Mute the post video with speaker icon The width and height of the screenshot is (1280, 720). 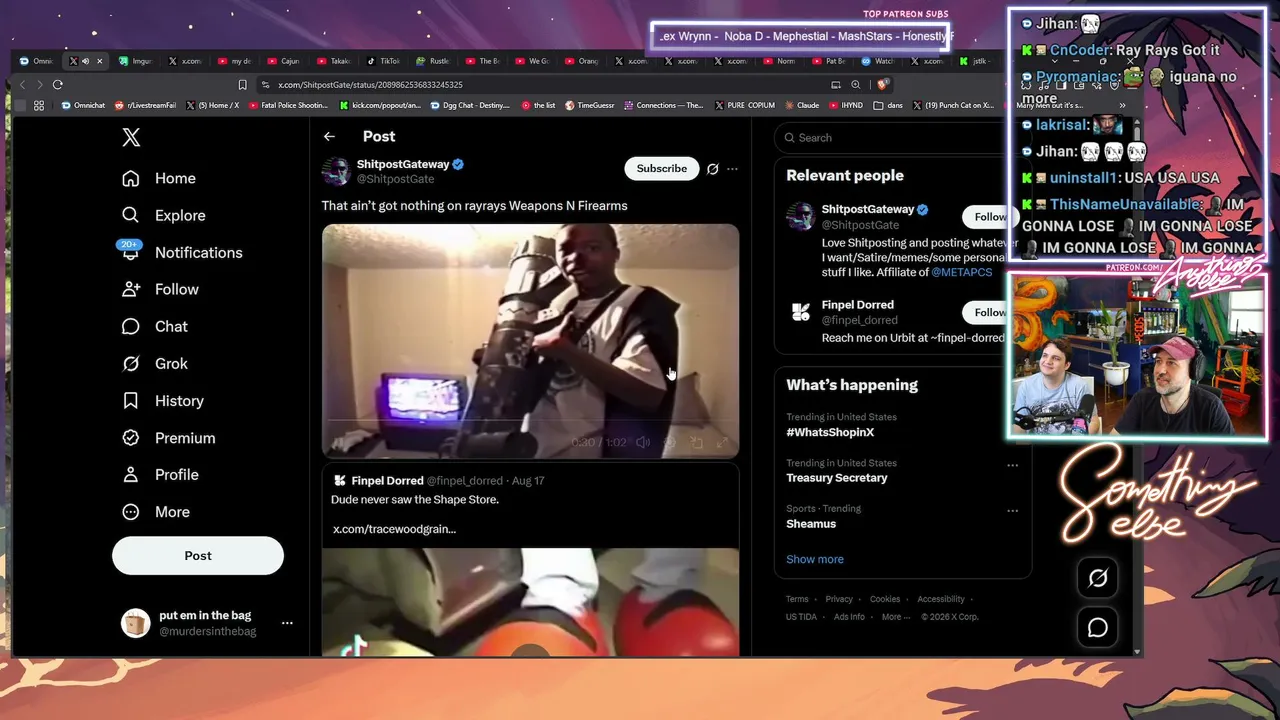click(643, 442)
